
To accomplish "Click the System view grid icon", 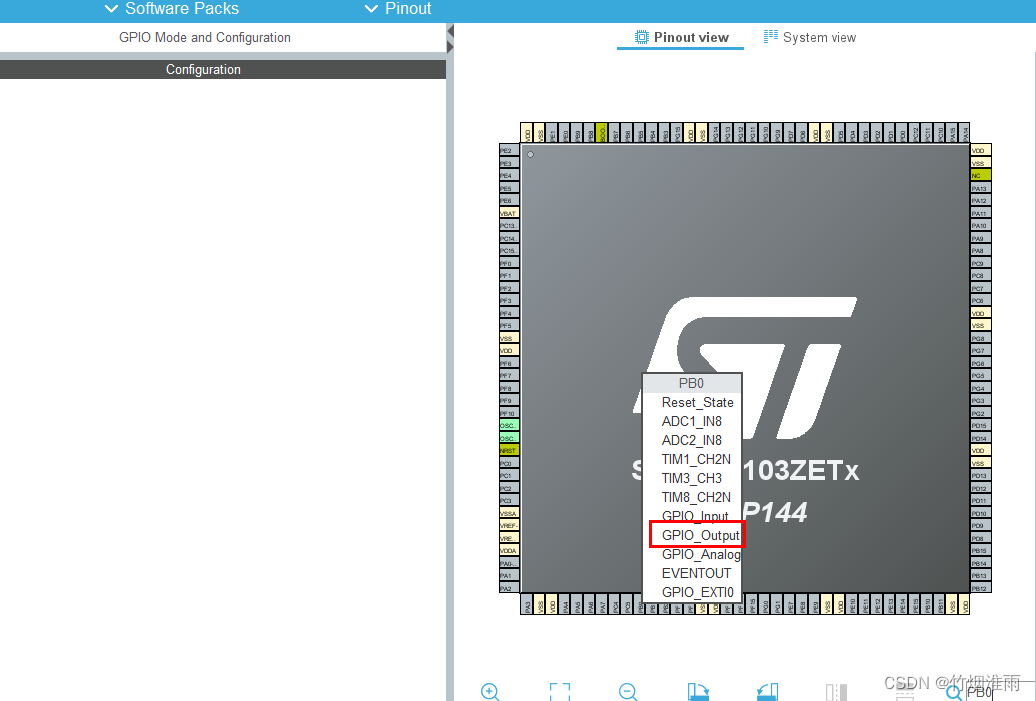I will click(x=770, y=37).
